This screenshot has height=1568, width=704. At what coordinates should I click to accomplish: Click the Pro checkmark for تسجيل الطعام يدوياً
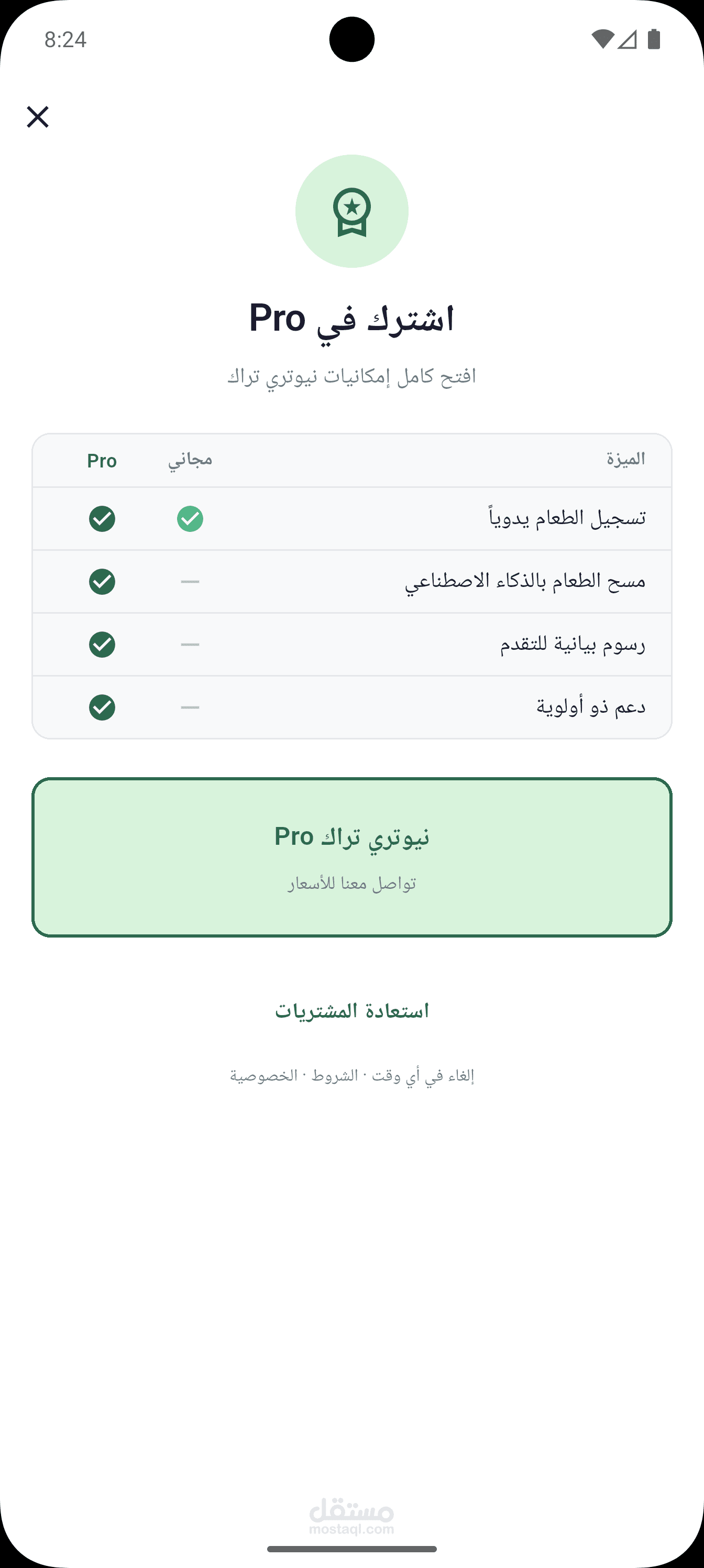click(x=102, y=519)
